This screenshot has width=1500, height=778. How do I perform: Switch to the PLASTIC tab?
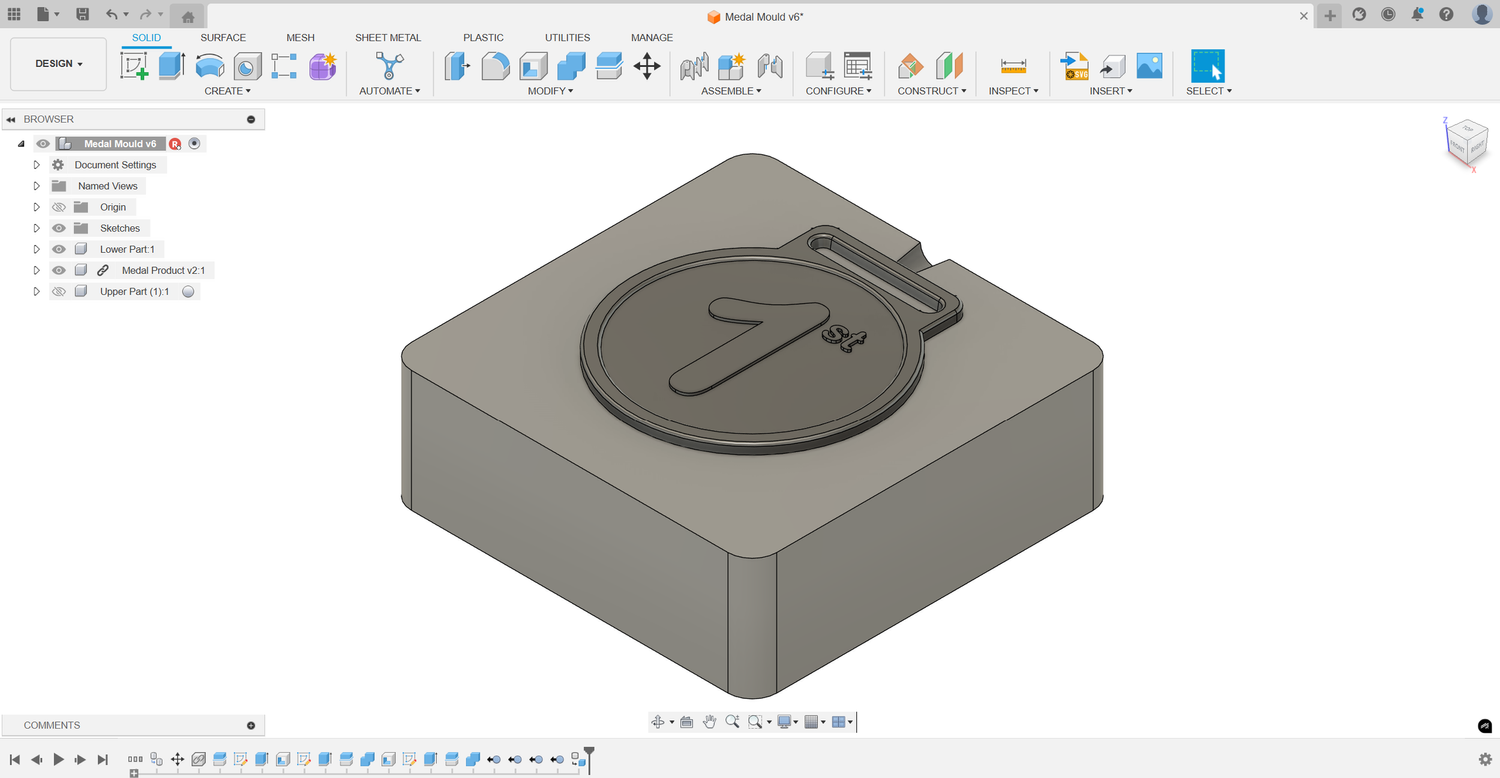pos(483,38)
